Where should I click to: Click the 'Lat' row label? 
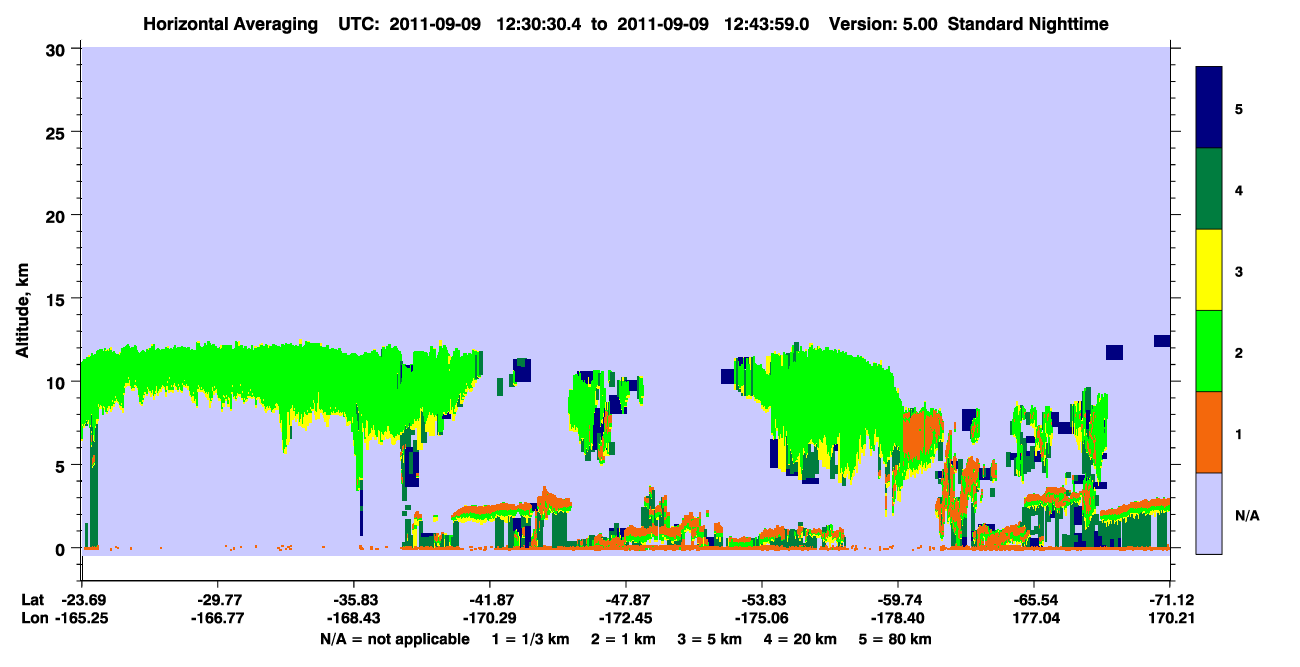[32, 600]
